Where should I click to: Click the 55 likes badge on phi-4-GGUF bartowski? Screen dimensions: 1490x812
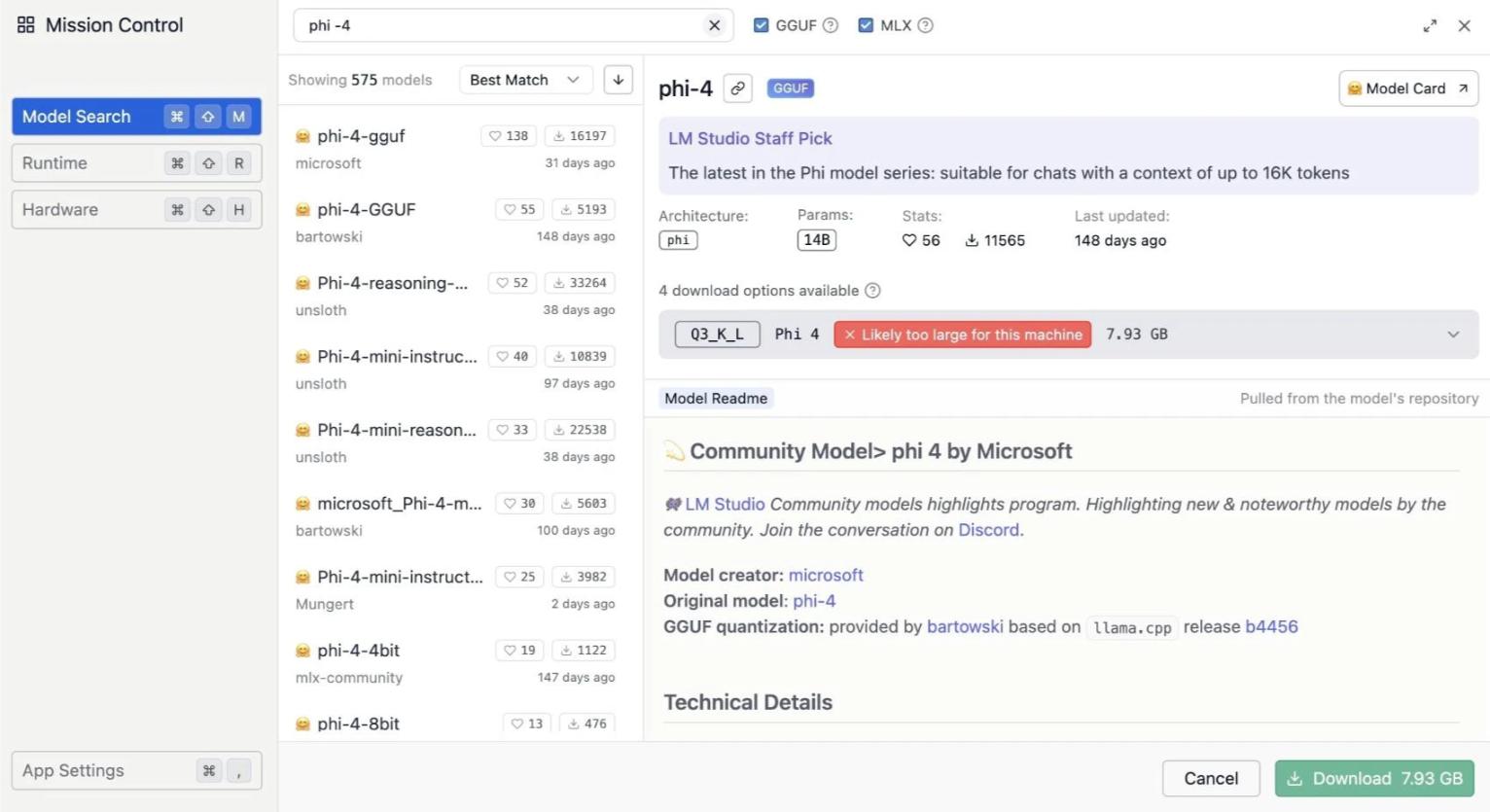click(x=519, y=209)
